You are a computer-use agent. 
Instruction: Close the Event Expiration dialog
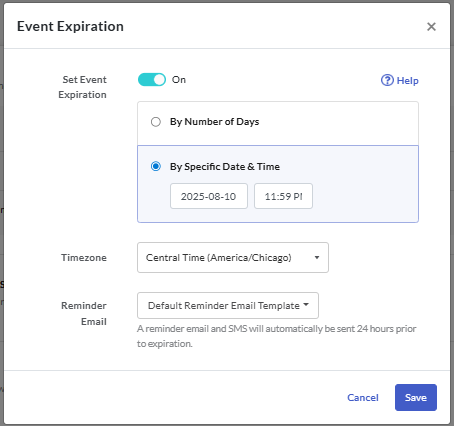point(431,27)
